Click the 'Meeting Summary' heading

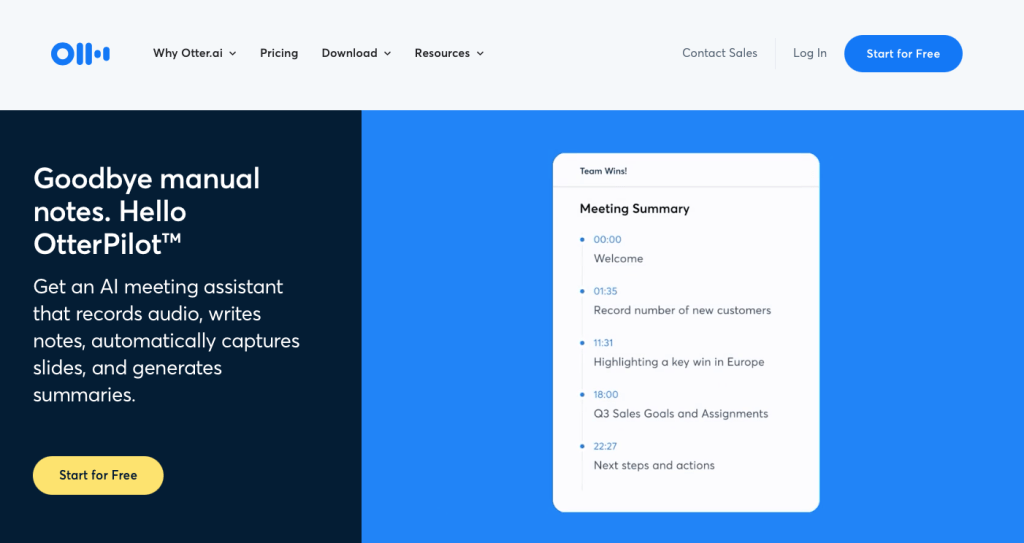click(x=635, y=208)
